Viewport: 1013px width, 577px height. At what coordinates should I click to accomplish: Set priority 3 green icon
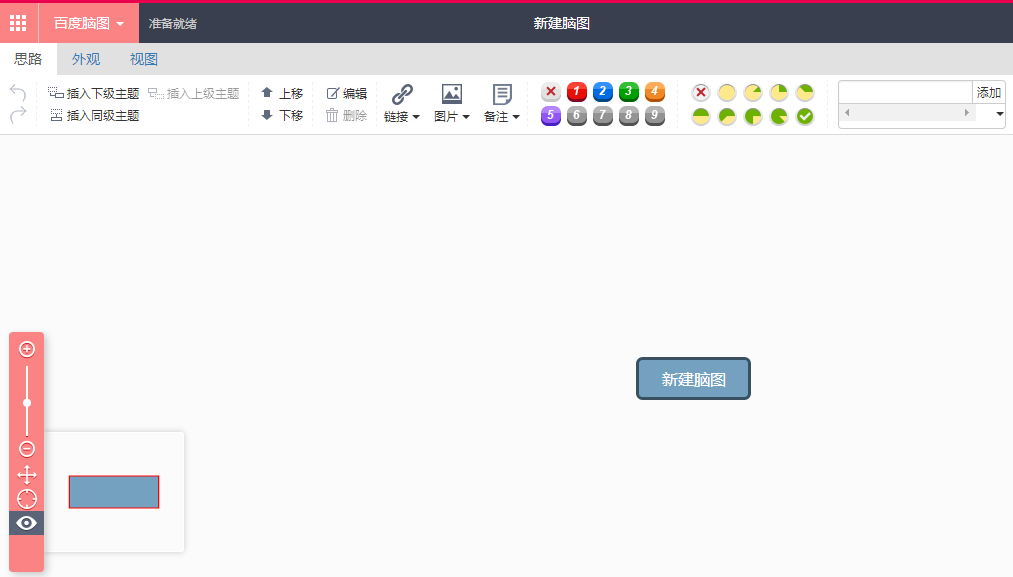[x=629, y=92]
